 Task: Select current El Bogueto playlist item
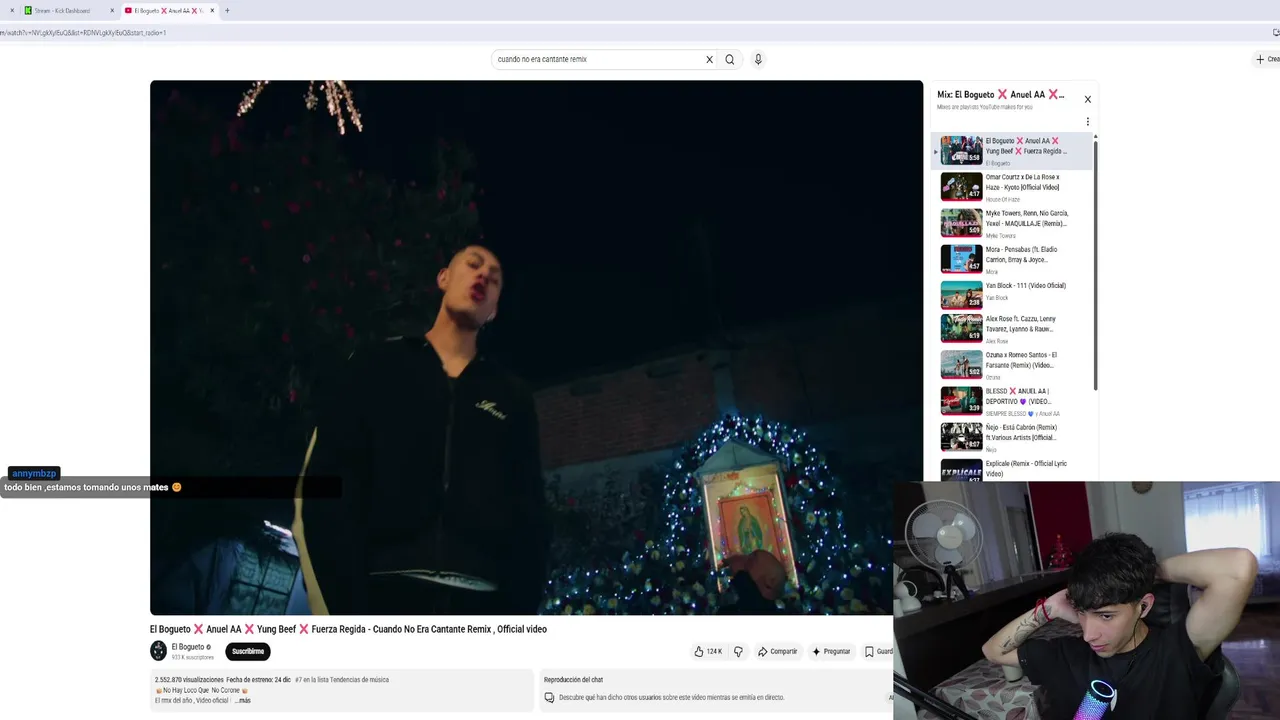coord(1012,151)
